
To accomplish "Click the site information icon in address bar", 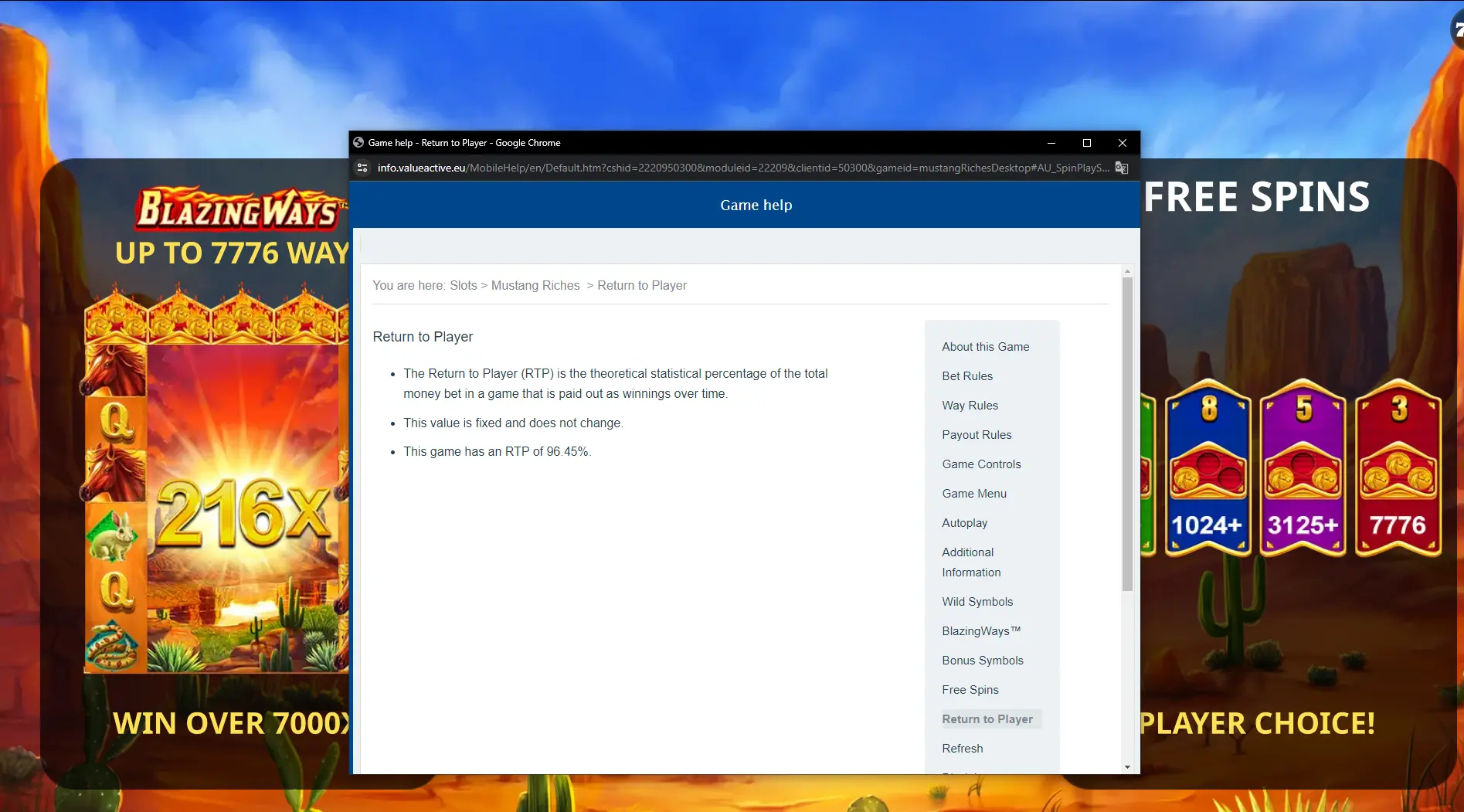I will [x=362, y=168].
